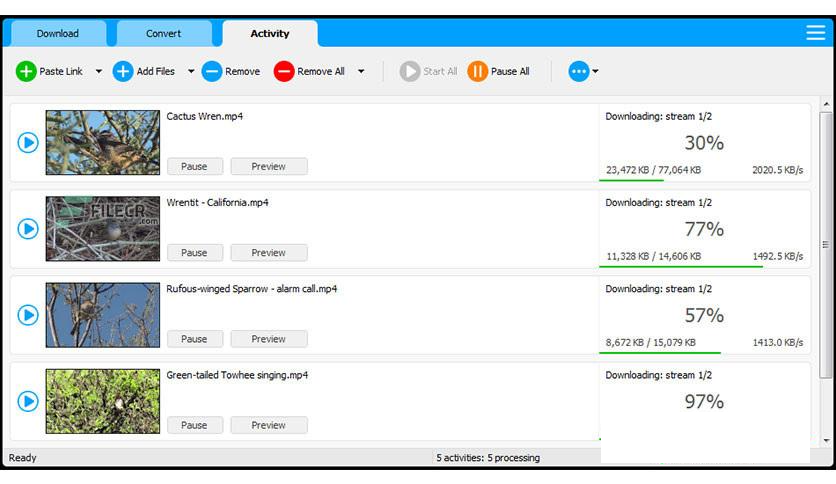Click the Green-tailed Towhee video thumbnail
Viewport: 836px width, 484px height.
pyautogui.click(x=102, y=401)
